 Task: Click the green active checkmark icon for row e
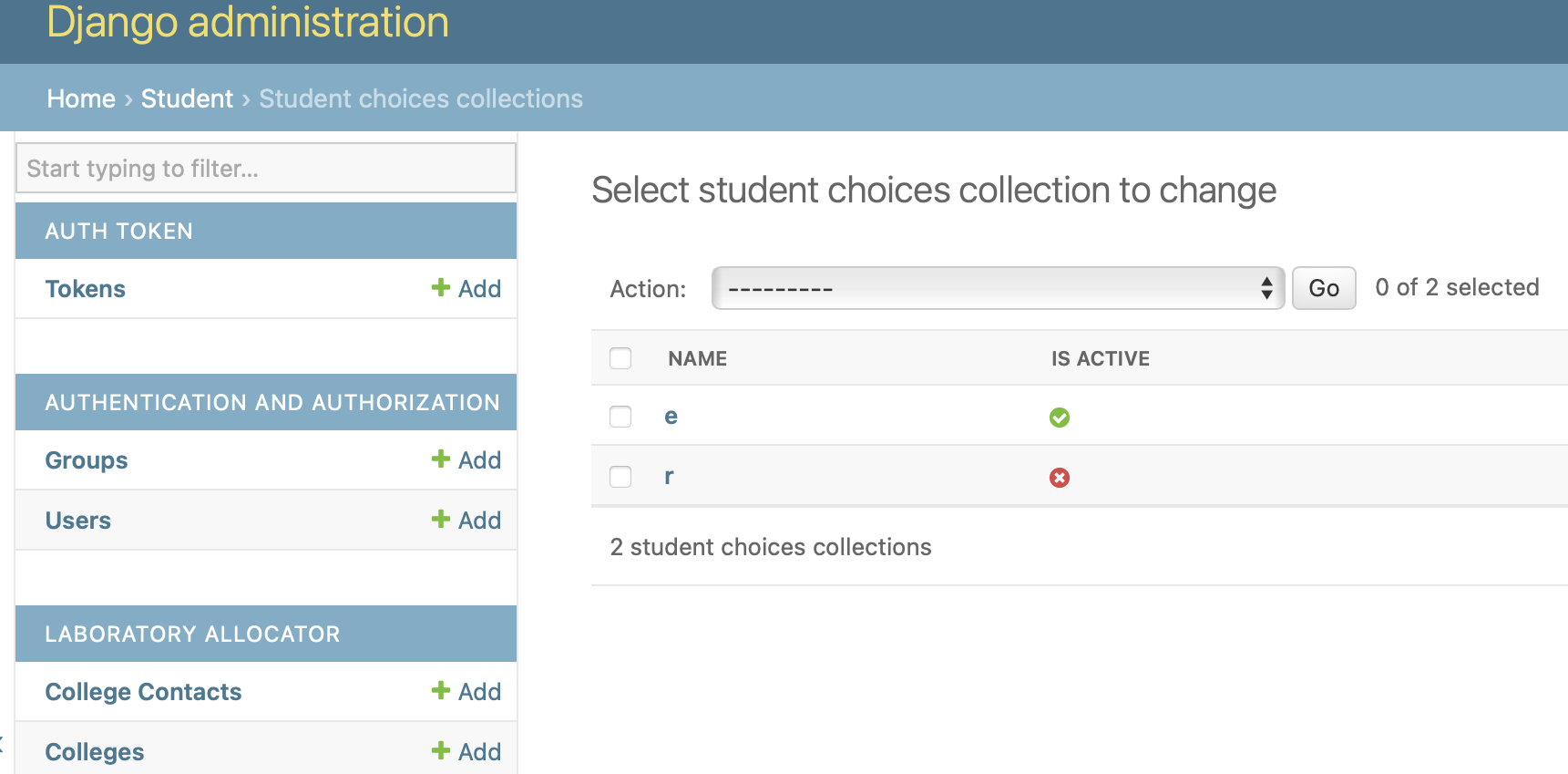(x=1059, y=418)
